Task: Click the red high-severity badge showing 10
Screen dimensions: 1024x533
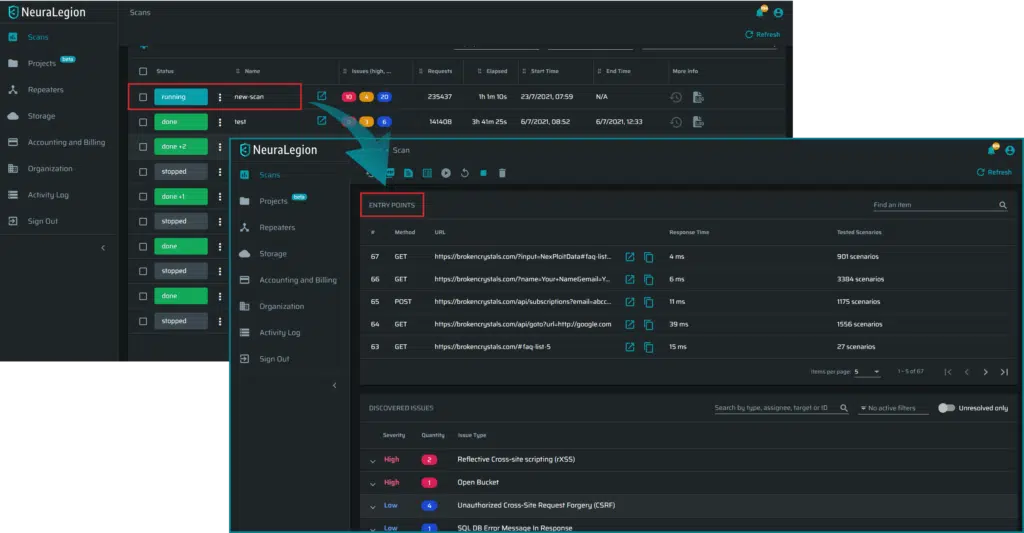Action: [x=349, y=97]
